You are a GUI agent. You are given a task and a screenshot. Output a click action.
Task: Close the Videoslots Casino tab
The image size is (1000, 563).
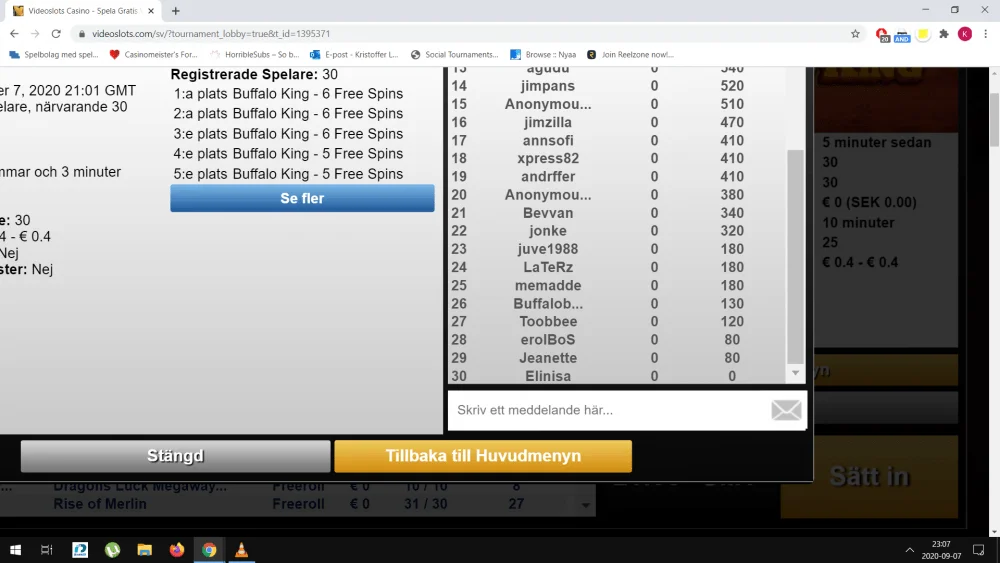pyautogui.click(x=151, y=11)
